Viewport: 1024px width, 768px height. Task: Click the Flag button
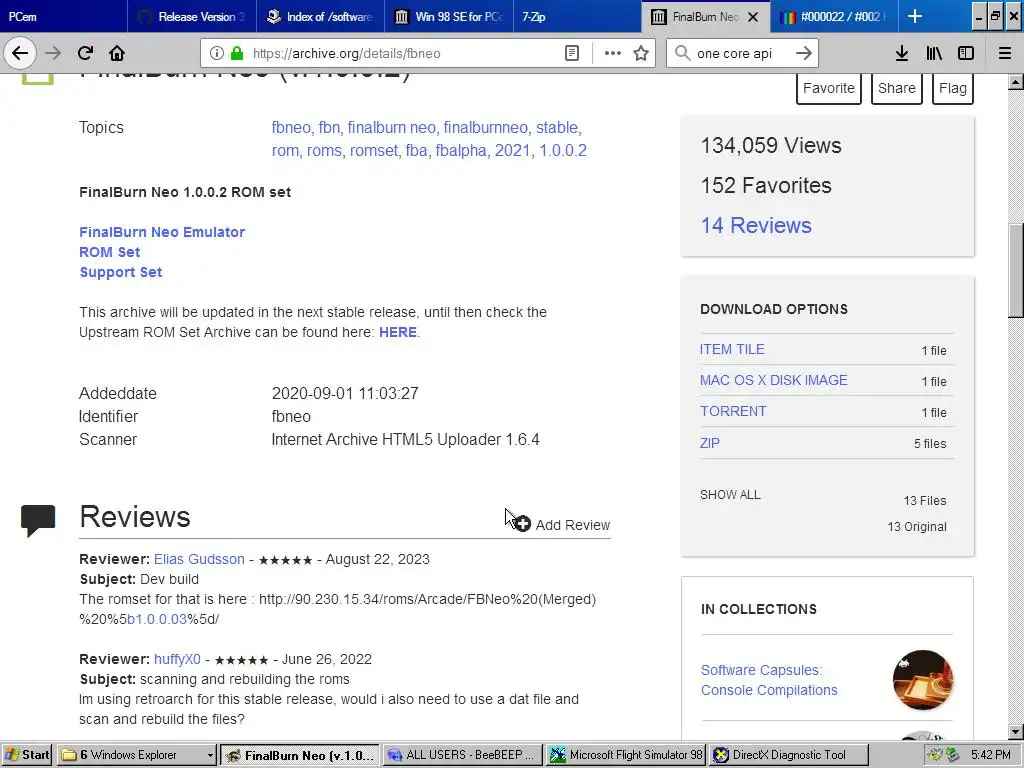click(953, 88)
